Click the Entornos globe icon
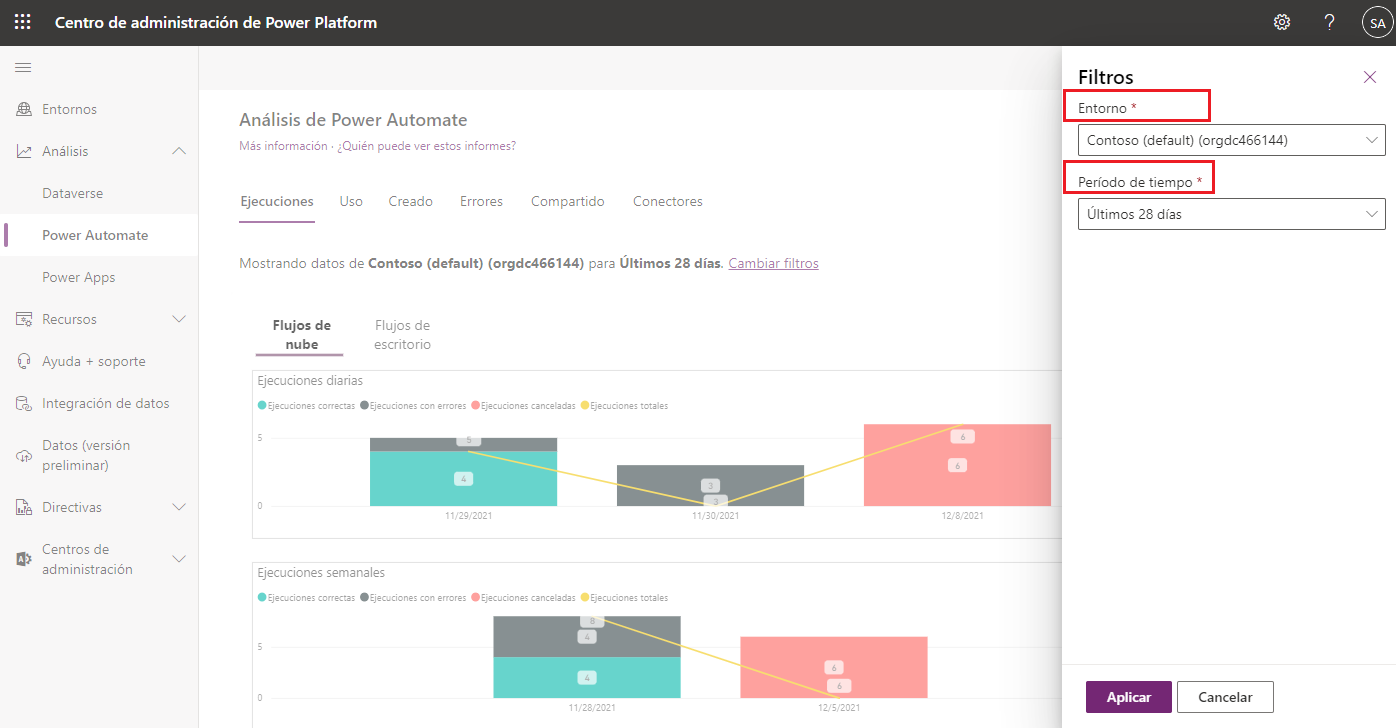The height and width of the screenshot is (728, 1396). click(x=24, y=109)
